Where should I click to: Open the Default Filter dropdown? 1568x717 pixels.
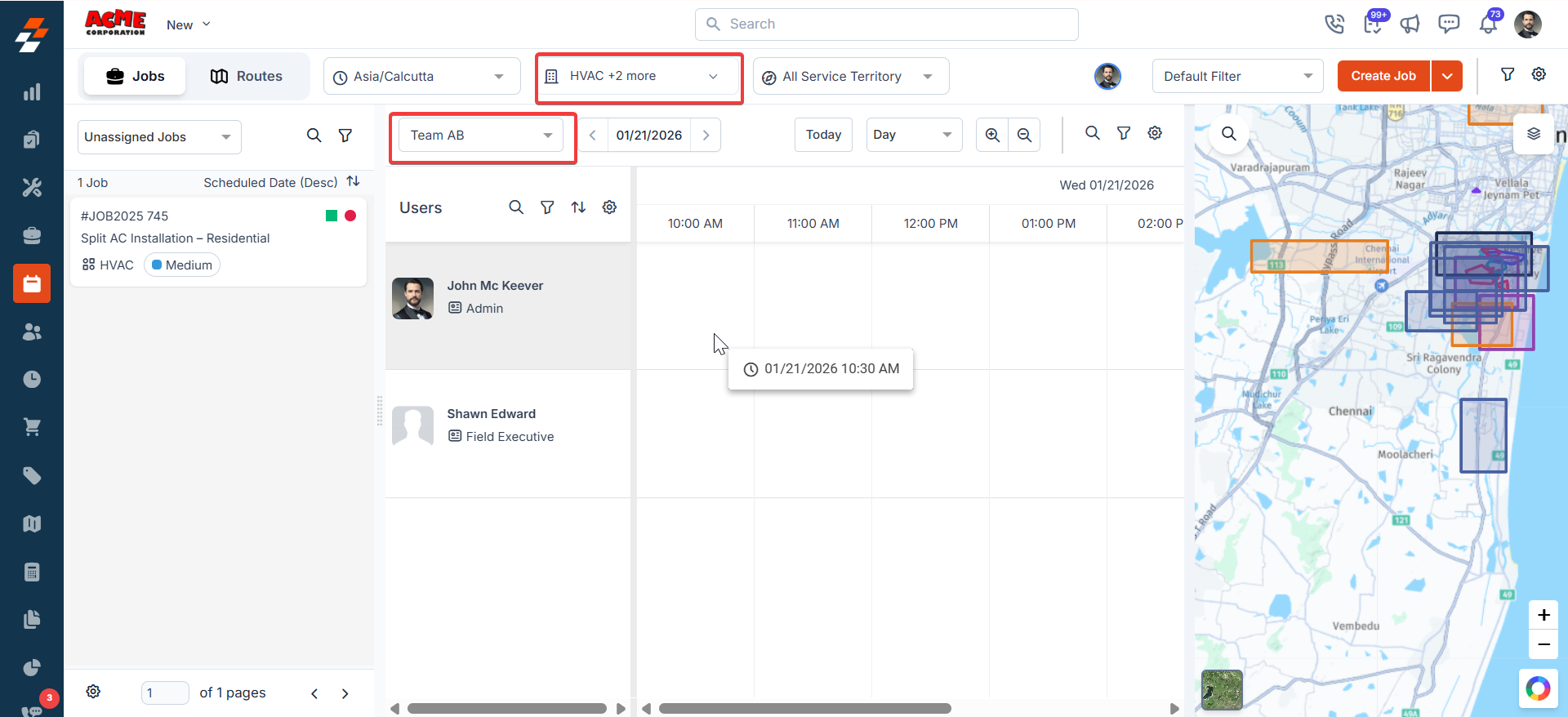1237,76
